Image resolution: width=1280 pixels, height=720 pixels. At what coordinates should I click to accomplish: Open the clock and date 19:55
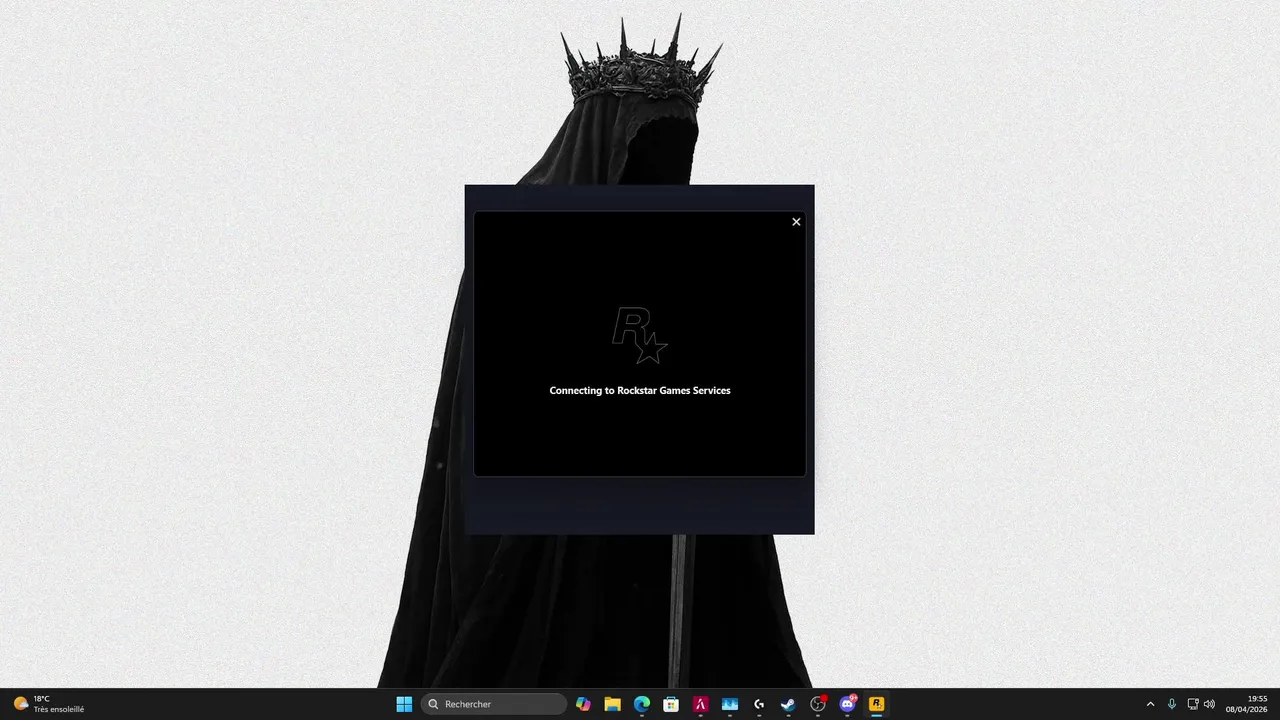pyautogui.click(x=1247, y=704)
